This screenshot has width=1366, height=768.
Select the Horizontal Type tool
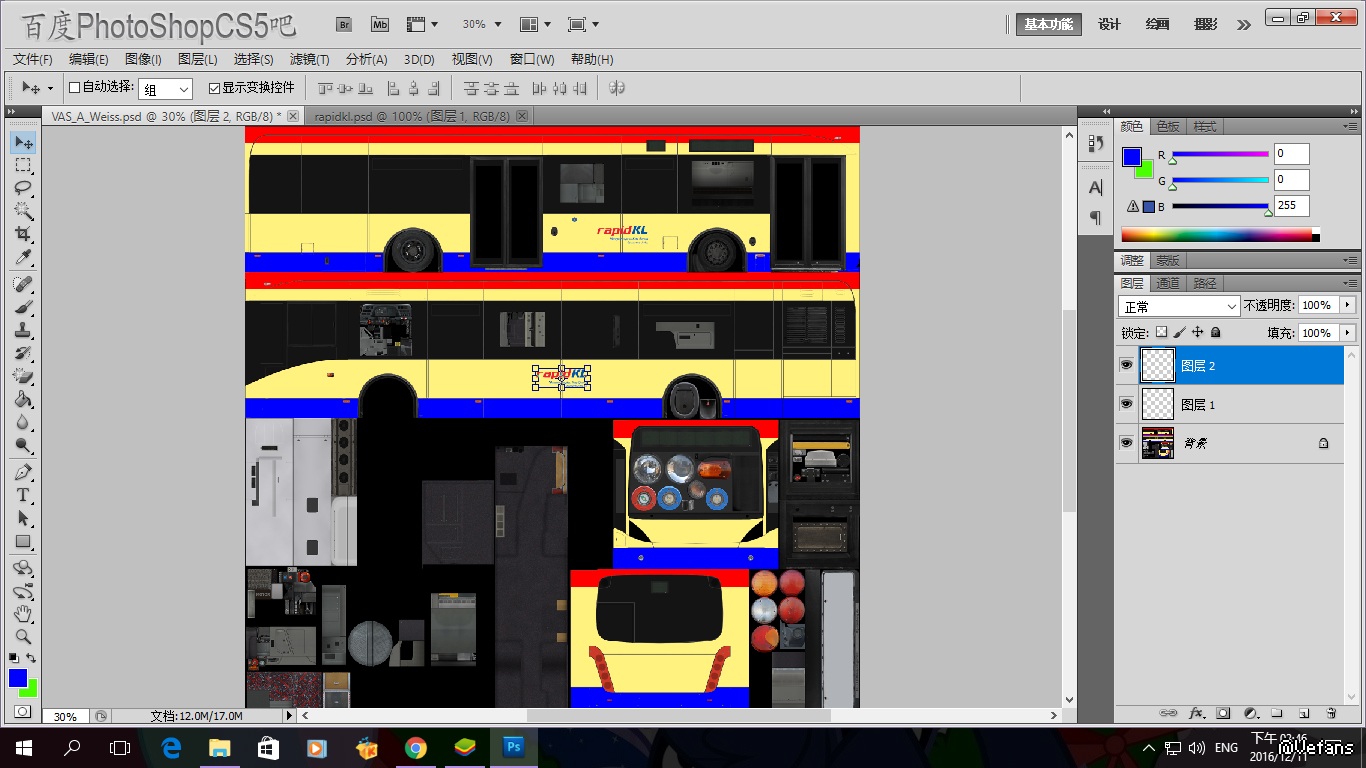click(x=23, y=495)
